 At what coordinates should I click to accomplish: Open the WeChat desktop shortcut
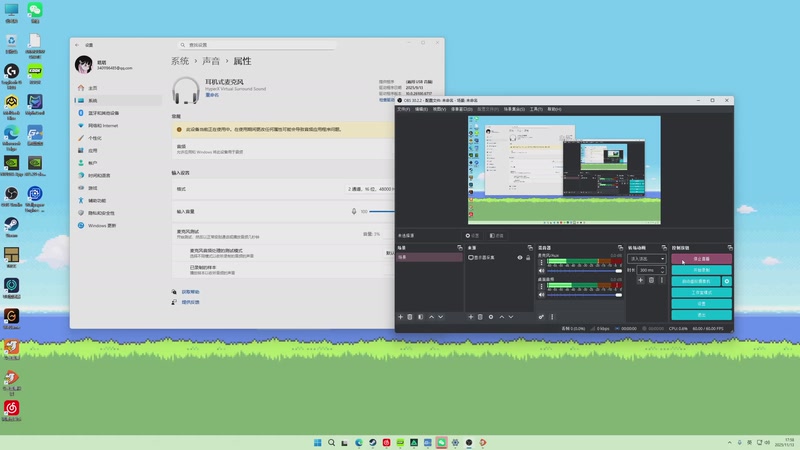(35, 12)
